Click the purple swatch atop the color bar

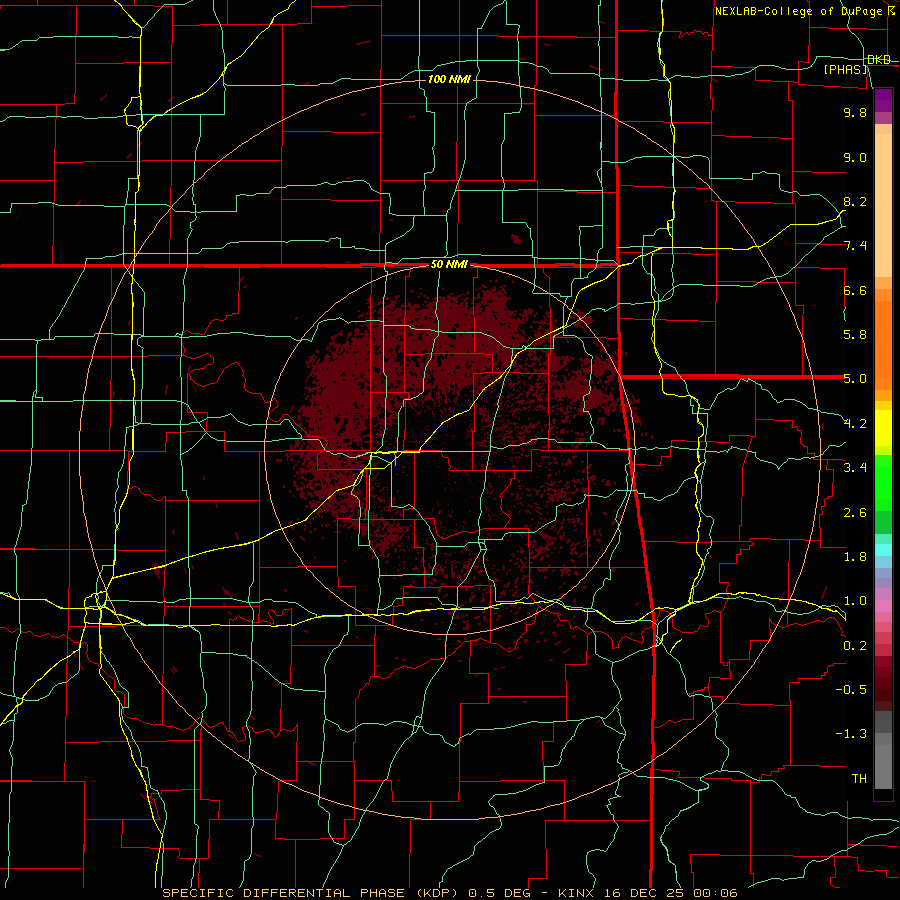(x=883, y=100)
